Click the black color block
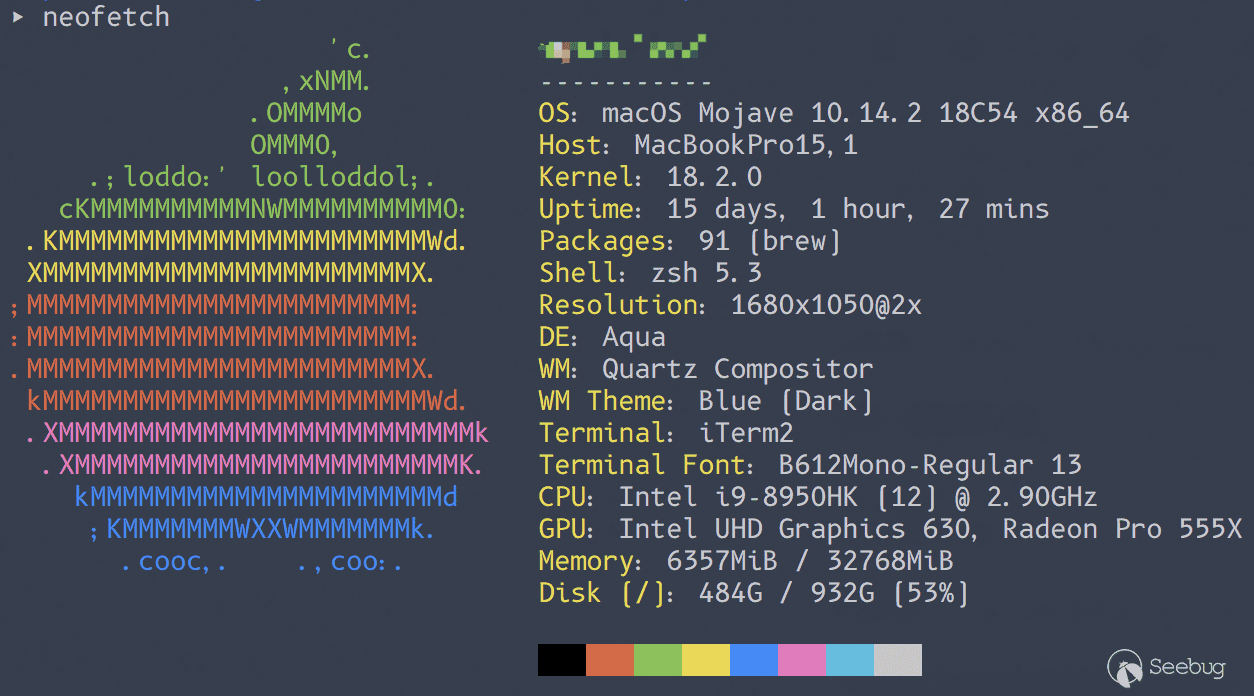This screenshot has height=696, width=1254. pyautogui.click(x=562, y=660)
